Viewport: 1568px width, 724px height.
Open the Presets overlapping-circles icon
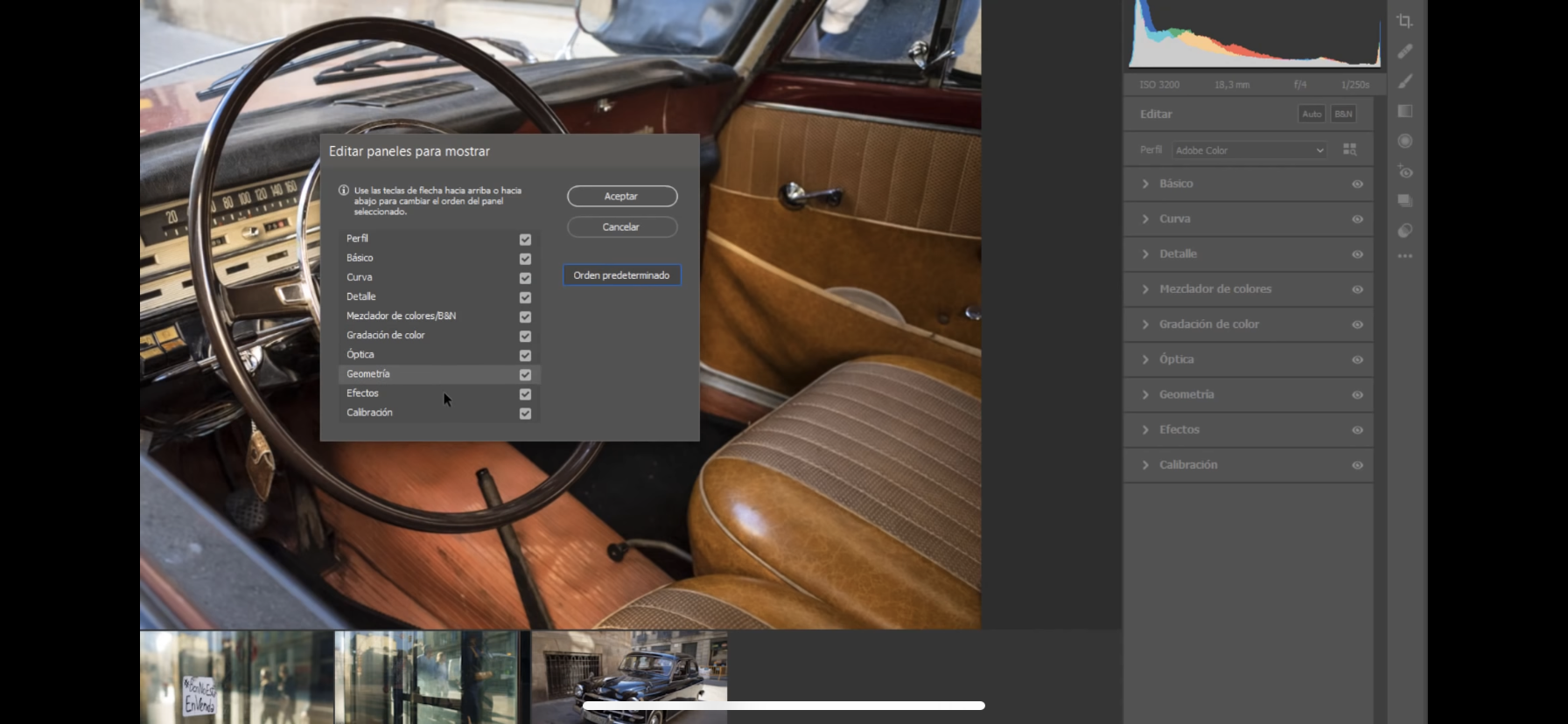(x=1404, y=231)
